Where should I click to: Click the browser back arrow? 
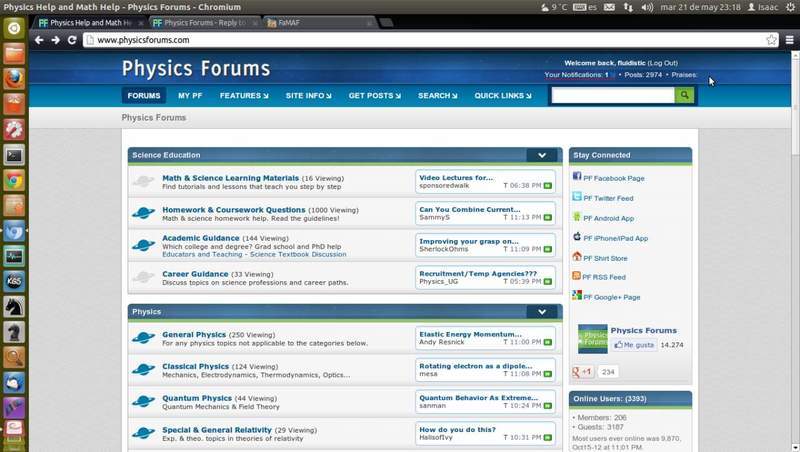tap(39, 40)
